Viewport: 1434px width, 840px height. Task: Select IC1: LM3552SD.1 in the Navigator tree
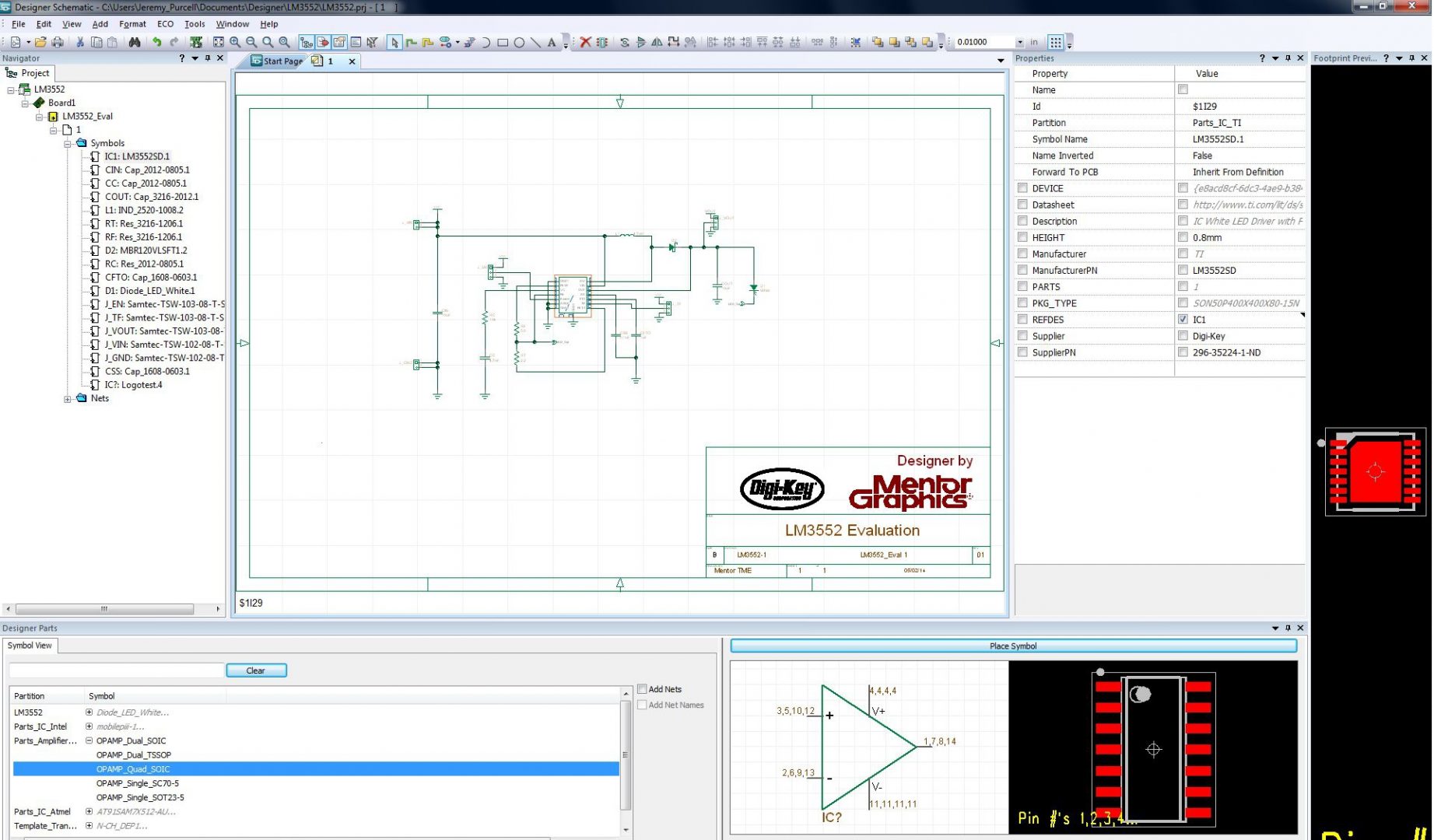click(x=137, y=156)
